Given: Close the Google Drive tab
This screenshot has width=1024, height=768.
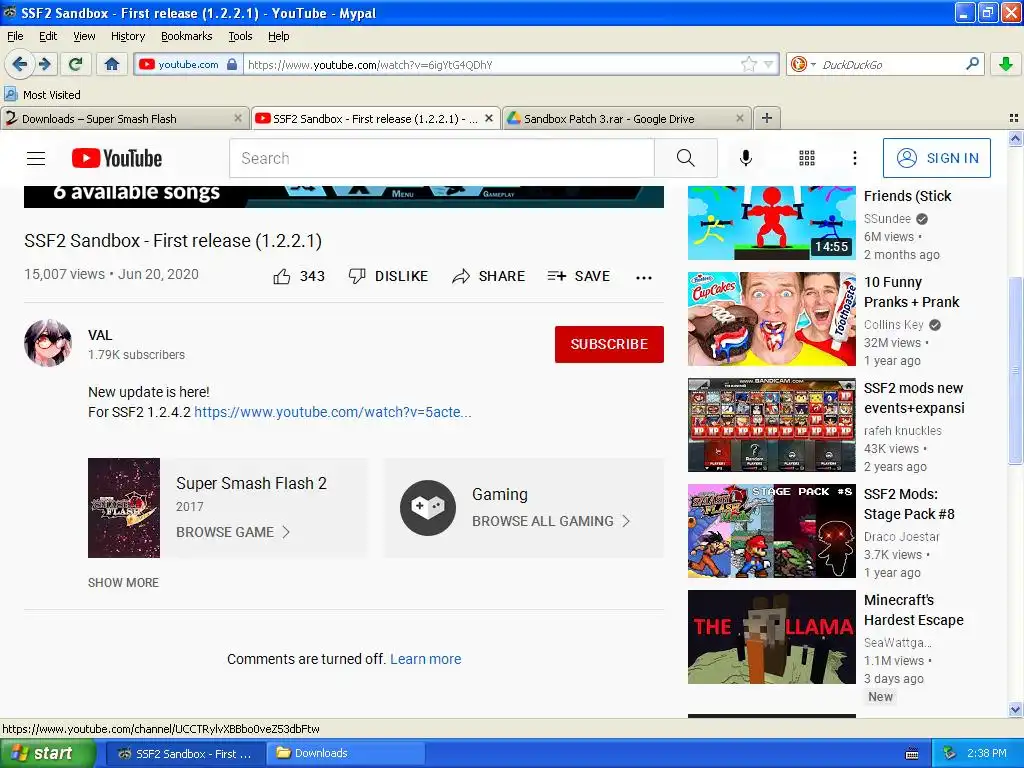Looking at the screenshot, I should coord(739,118).
